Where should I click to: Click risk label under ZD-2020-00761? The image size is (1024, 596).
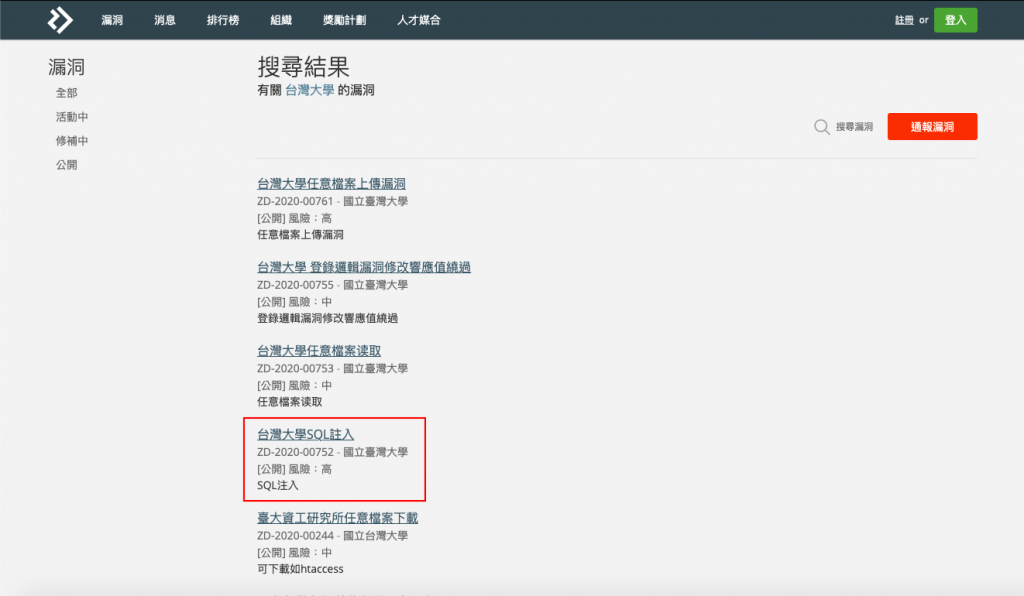295,219
